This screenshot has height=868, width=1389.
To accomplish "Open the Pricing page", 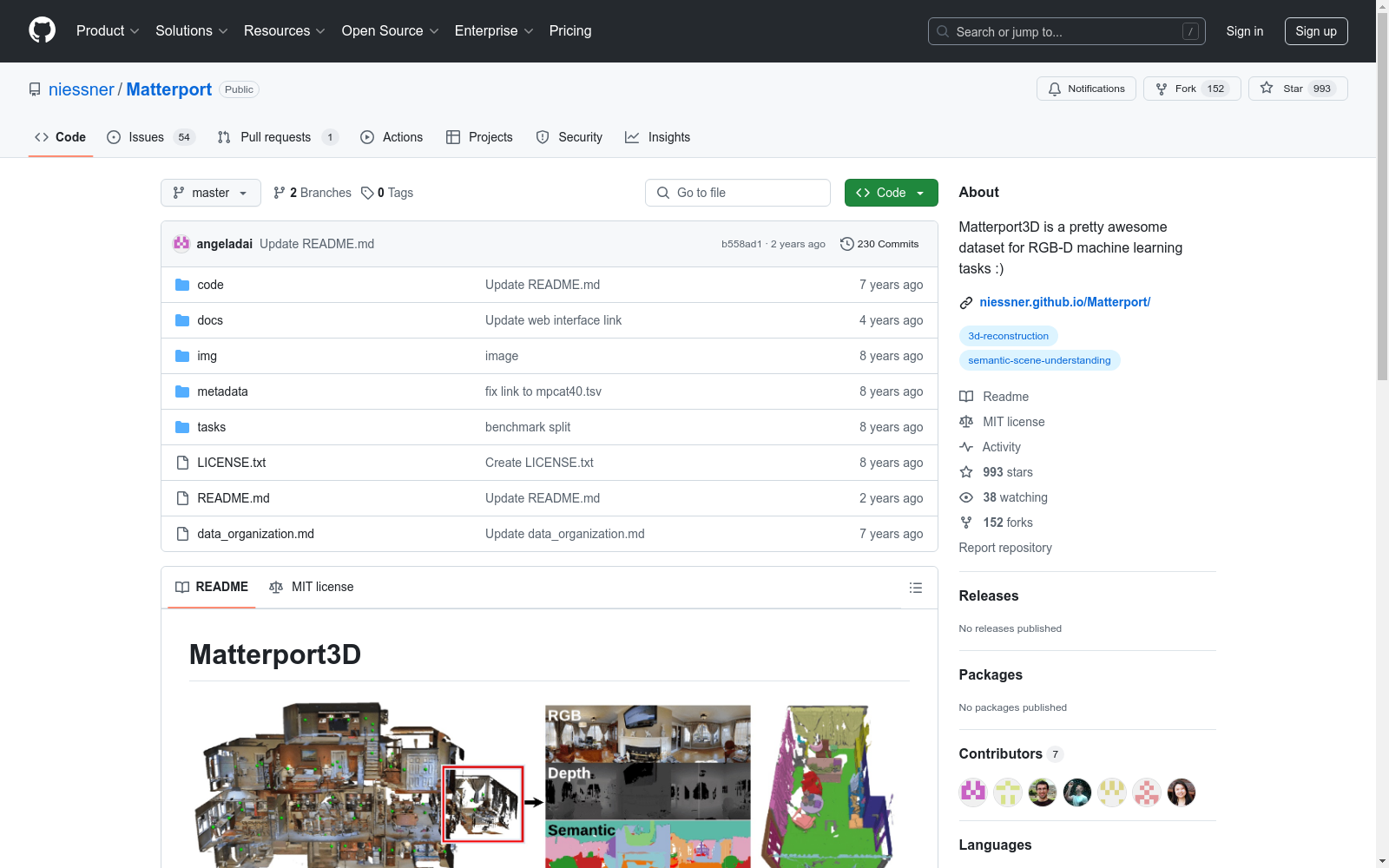I will 570,30.
